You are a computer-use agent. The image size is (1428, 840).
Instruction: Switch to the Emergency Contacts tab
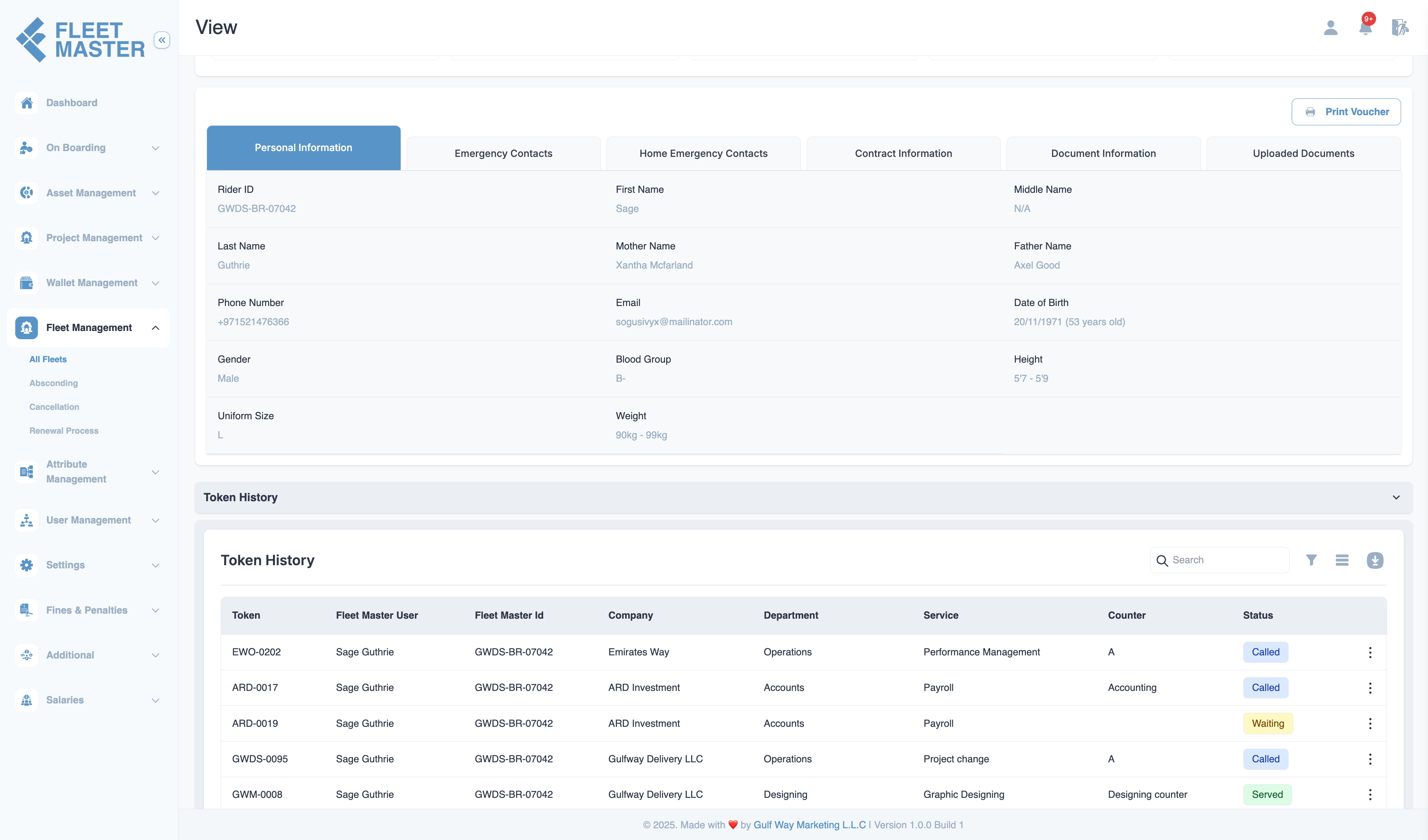pos(503,153)
